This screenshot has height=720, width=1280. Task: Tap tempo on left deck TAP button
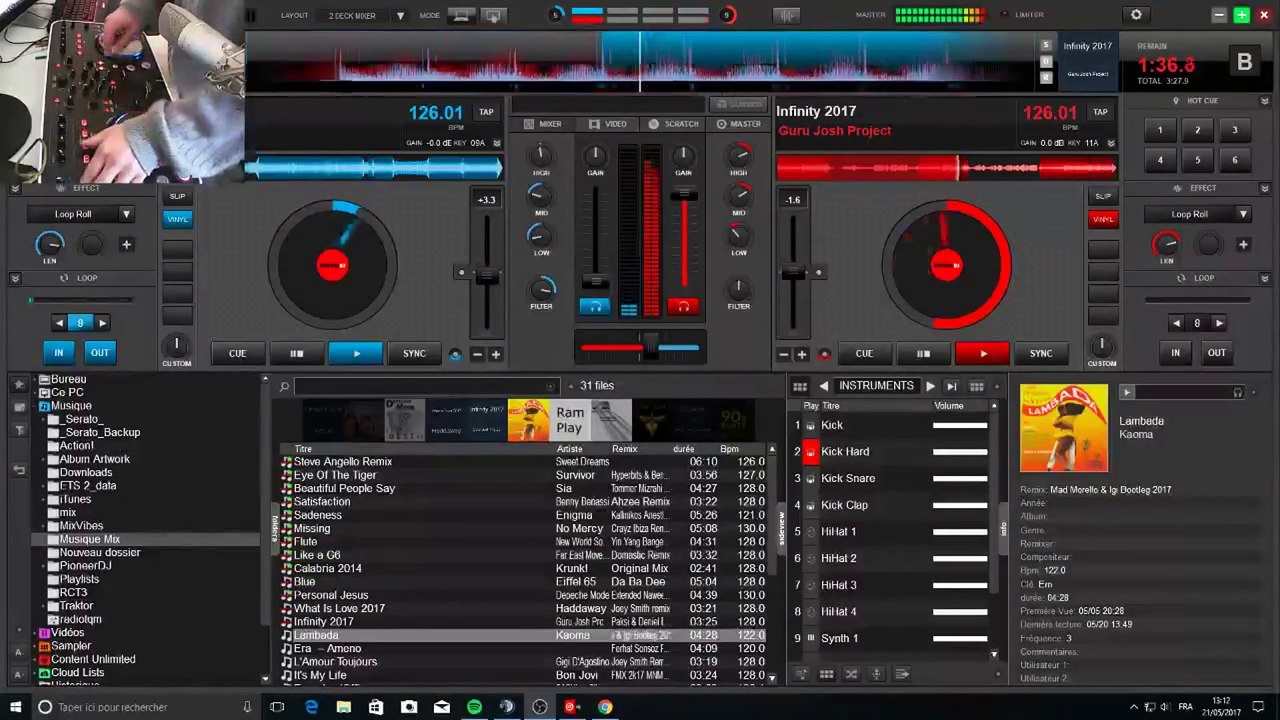click(486, 112)
